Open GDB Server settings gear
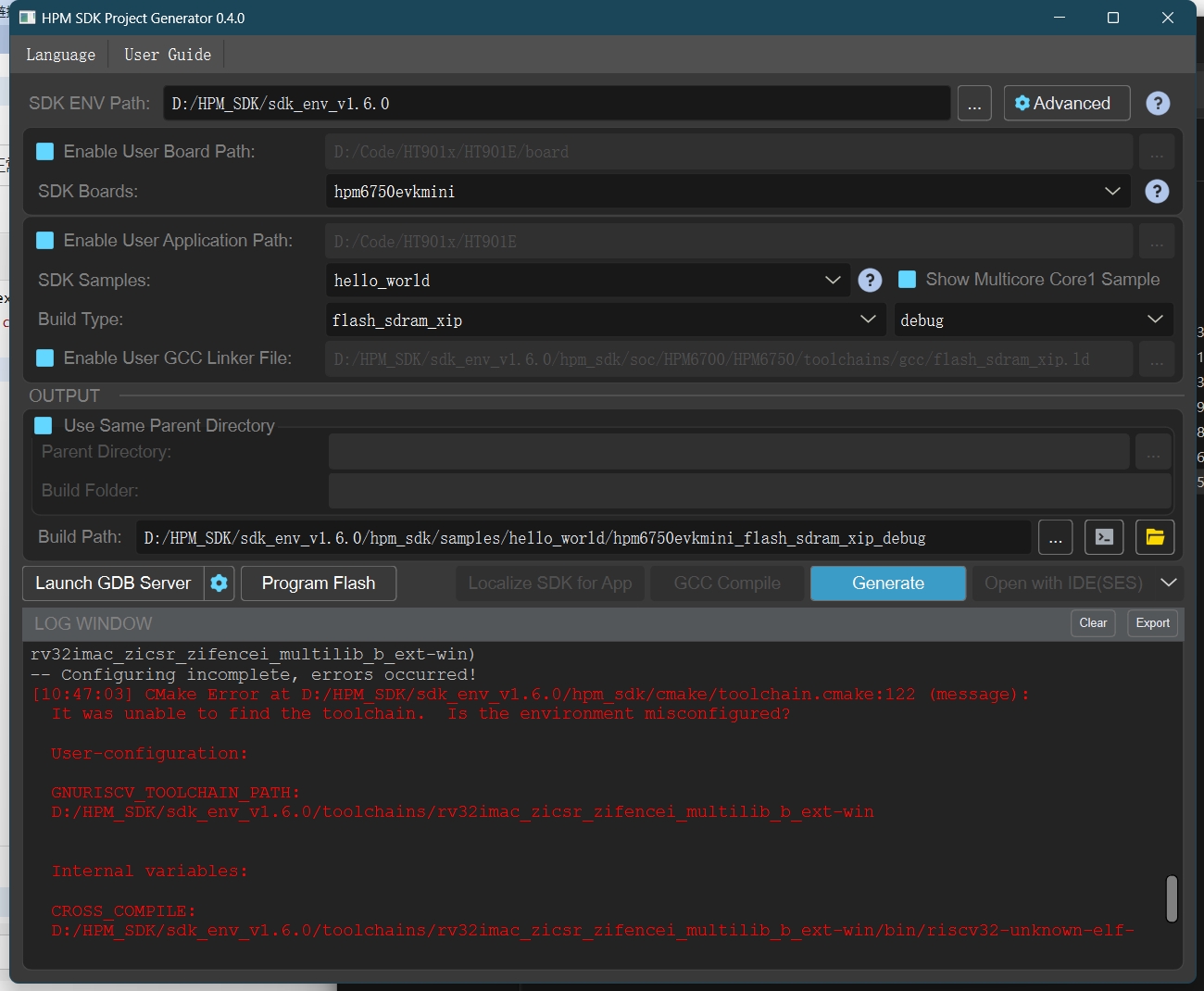The image size is (1204, 991). [x=219, y=583]
